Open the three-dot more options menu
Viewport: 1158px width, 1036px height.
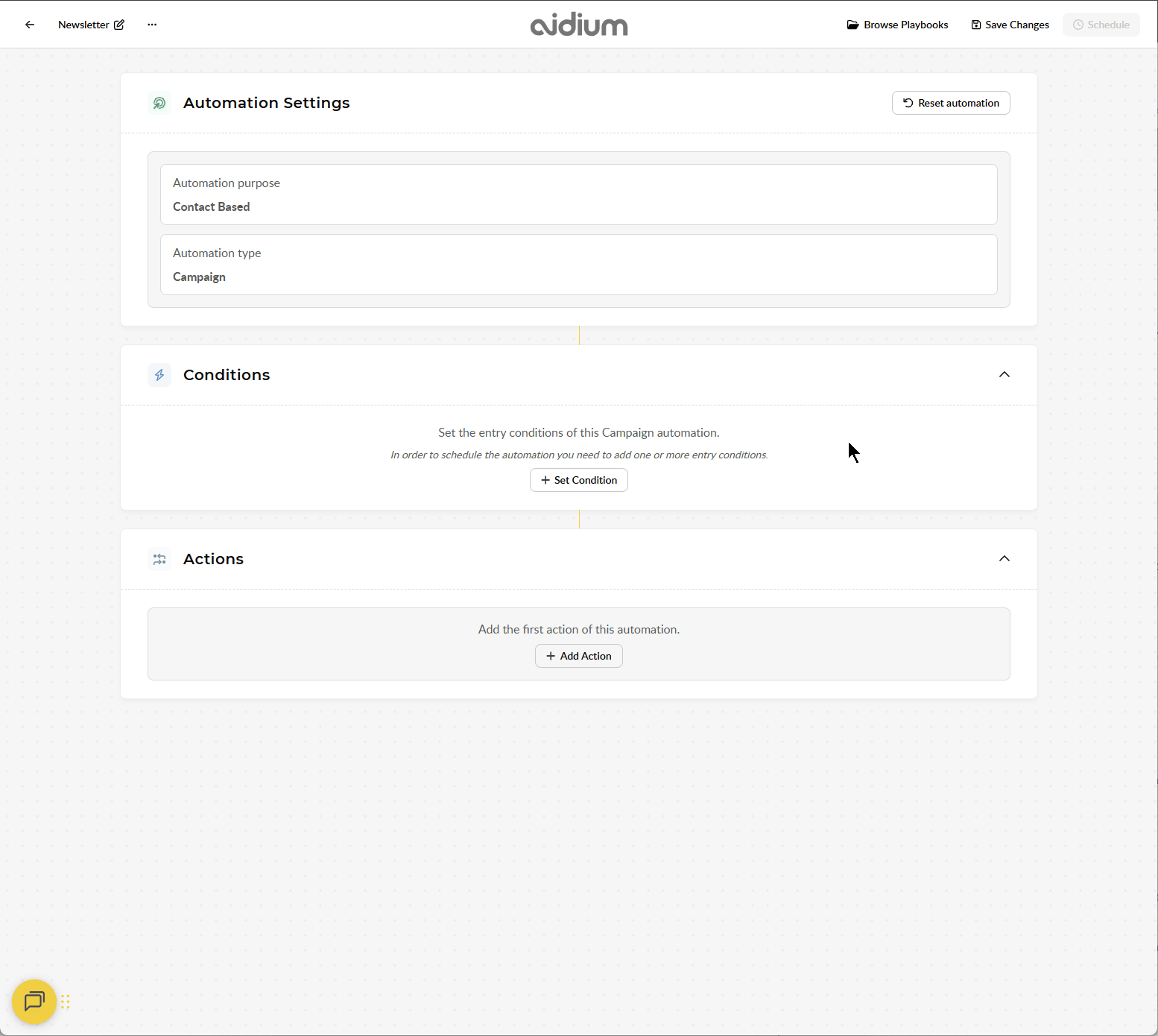tap(152, 25)
